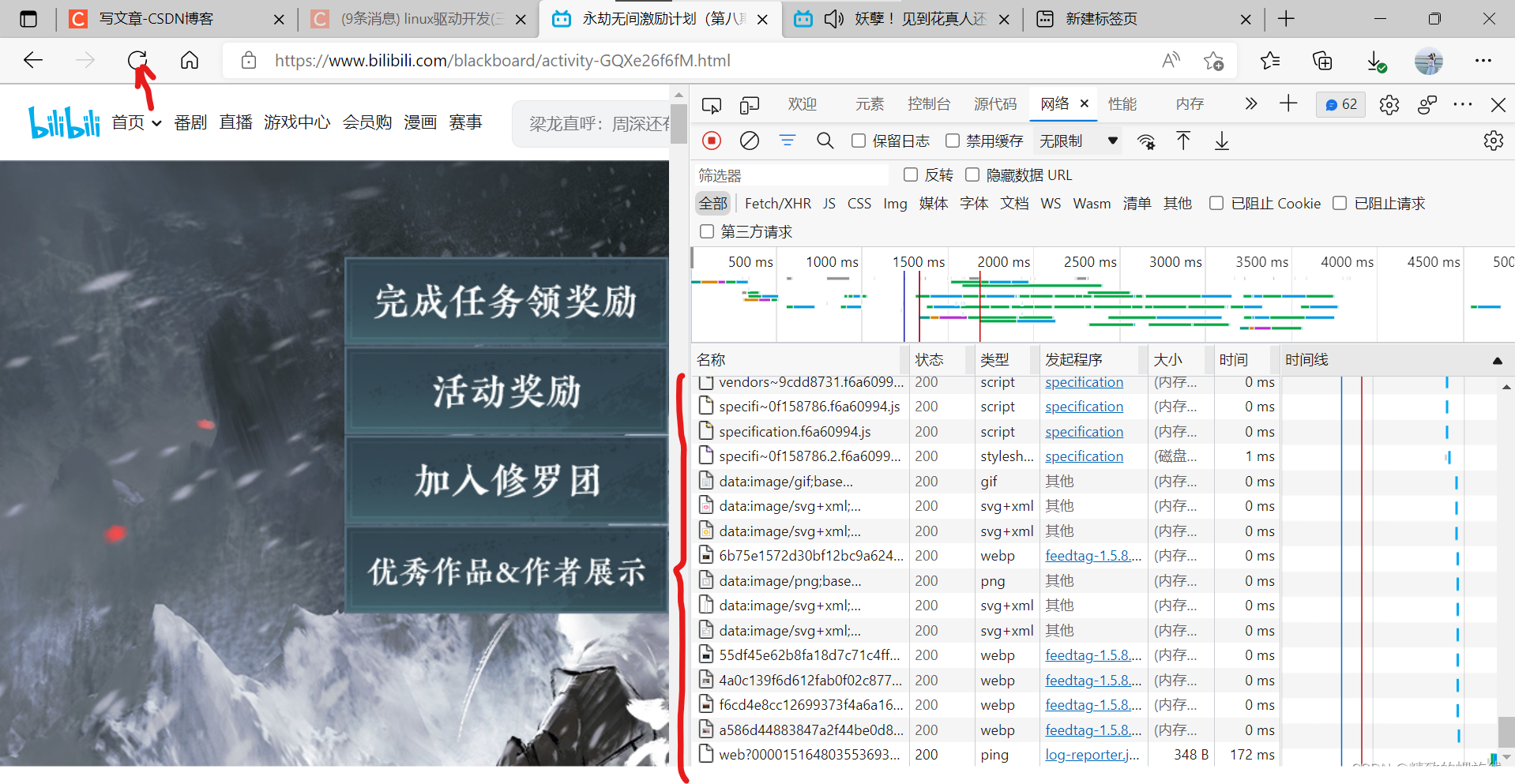Open the browser home page icon

pos(190,60)
